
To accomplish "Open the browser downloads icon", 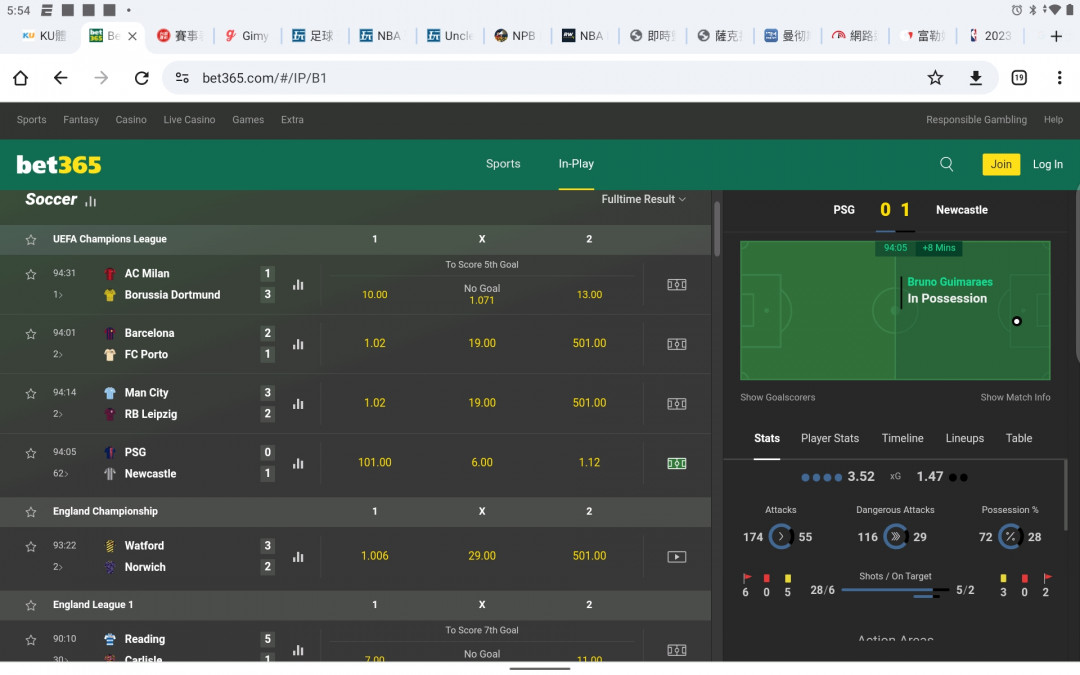I will [x=975, y=78].
